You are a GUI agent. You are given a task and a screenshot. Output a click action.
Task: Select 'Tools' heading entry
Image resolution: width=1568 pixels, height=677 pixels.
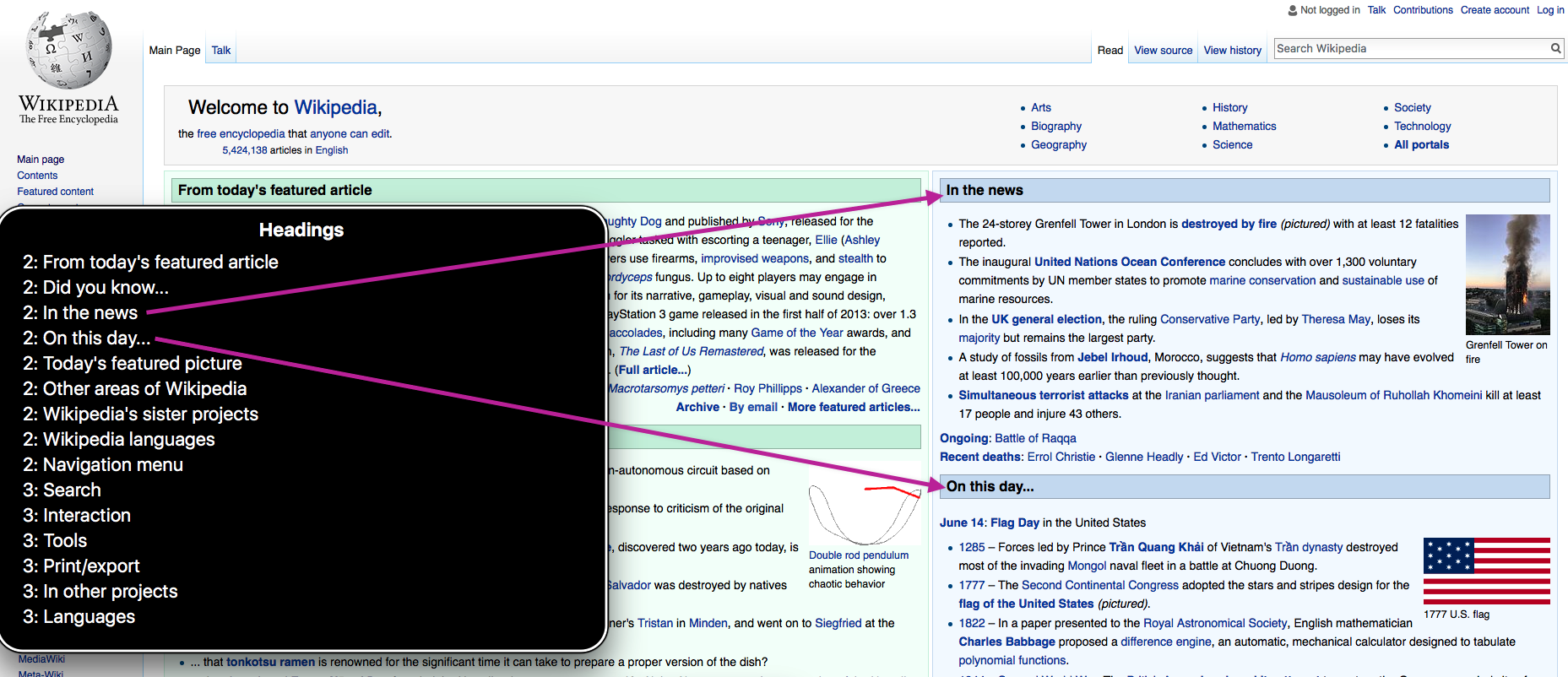coord(55,541)
